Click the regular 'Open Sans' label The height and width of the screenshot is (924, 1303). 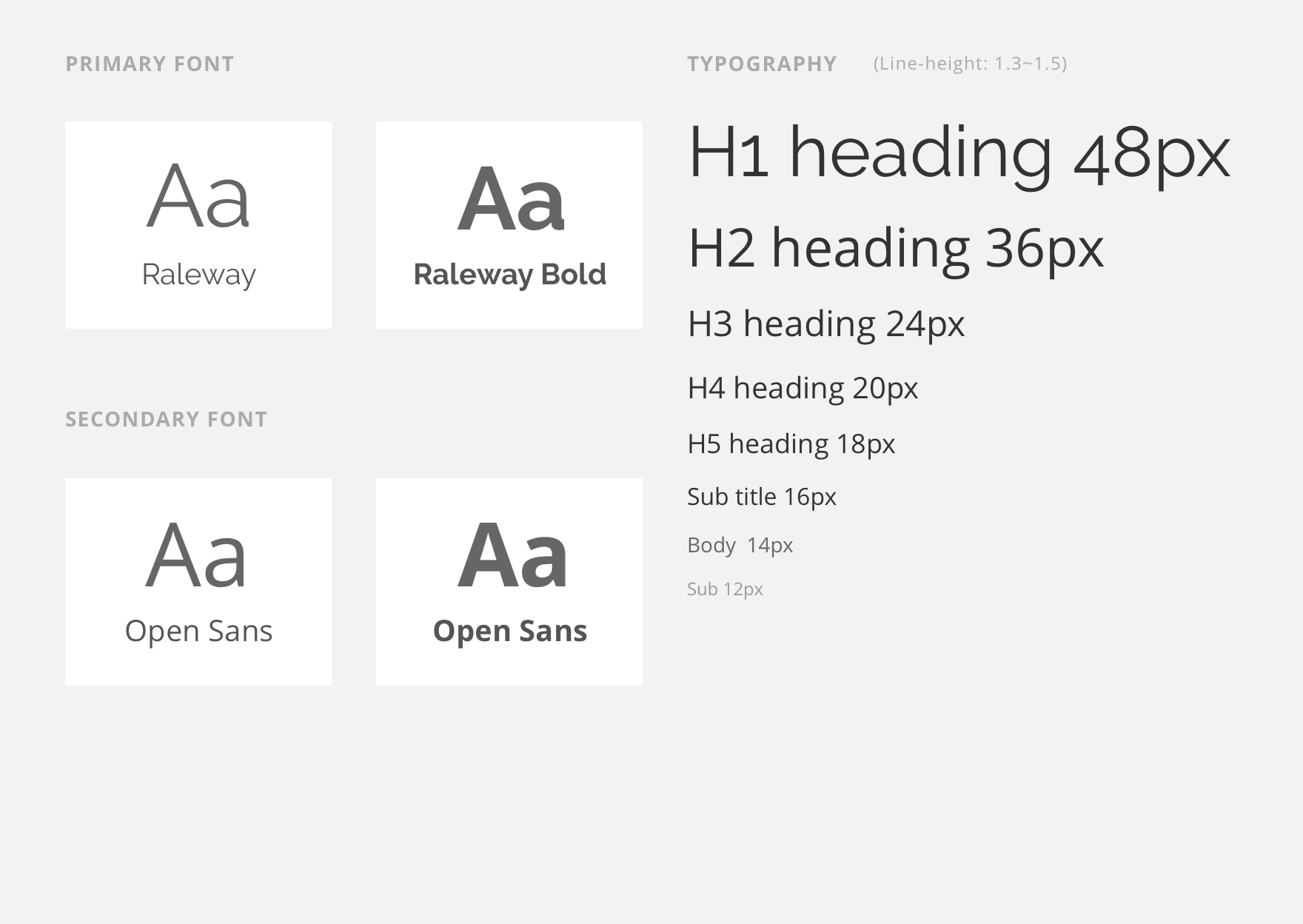point(198,632)
